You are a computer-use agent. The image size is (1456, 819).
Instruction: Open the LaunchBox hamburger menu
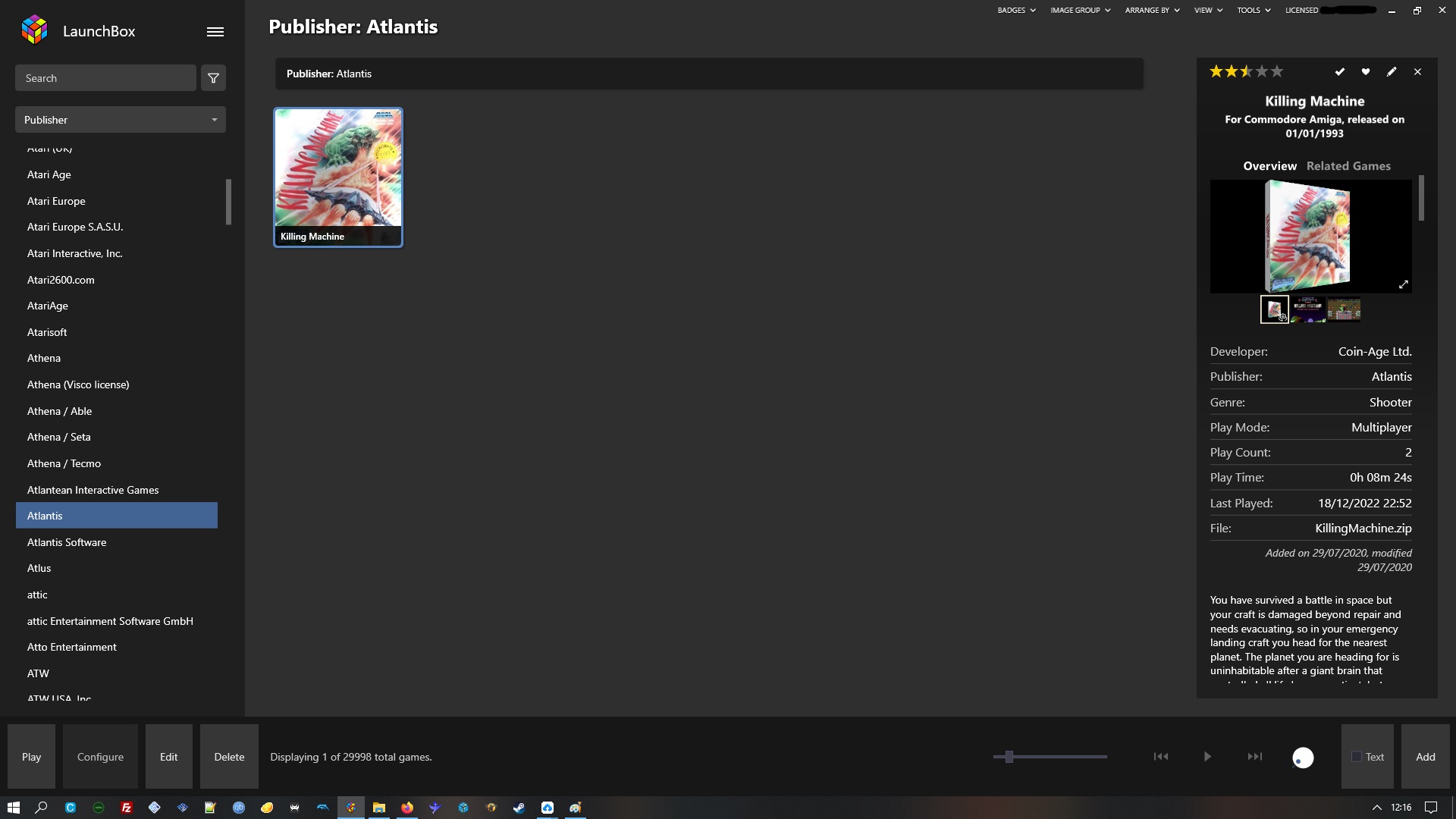[x=215, y=31]
